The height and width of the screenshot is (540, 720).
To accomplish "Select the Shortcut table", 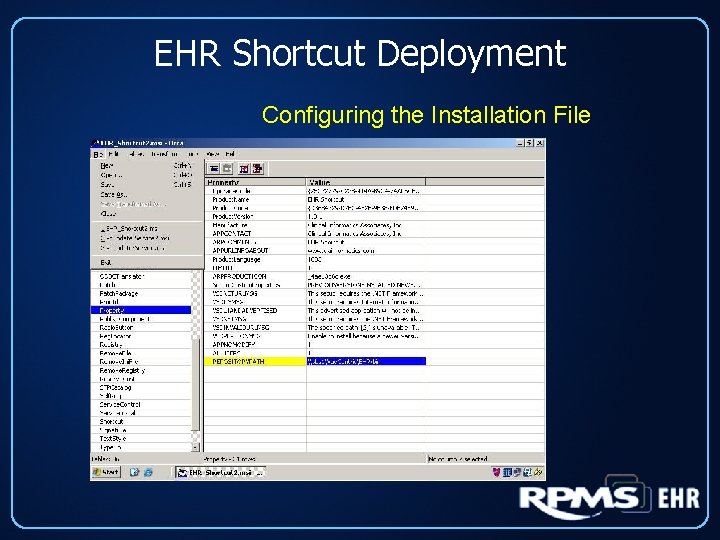I will [141, 422].
